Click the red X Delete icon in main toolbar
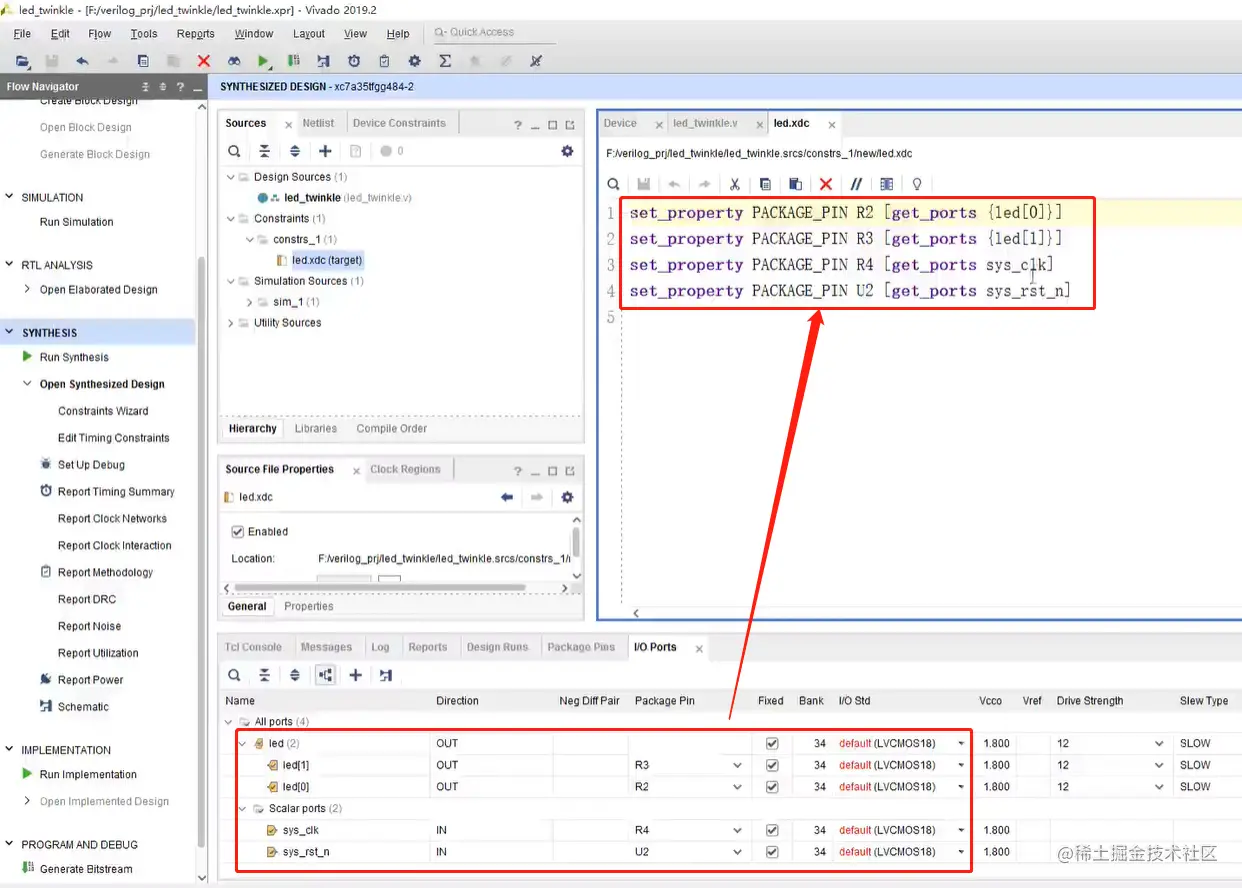1242x888 pixels. [x=204, y=61]
